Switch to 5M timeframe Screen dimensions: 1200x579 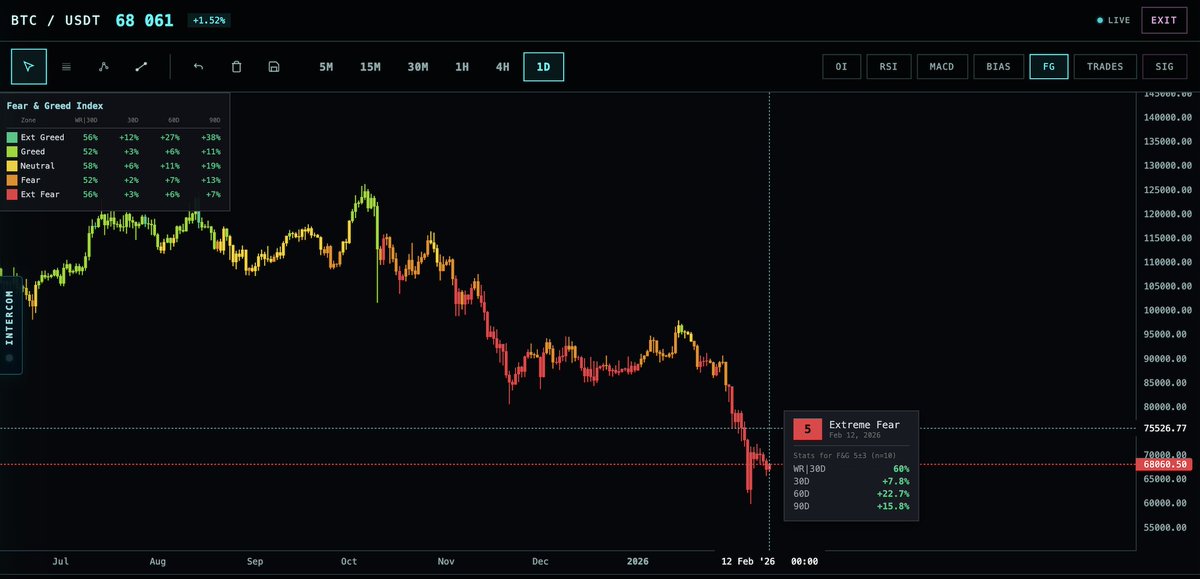[326, 67]
